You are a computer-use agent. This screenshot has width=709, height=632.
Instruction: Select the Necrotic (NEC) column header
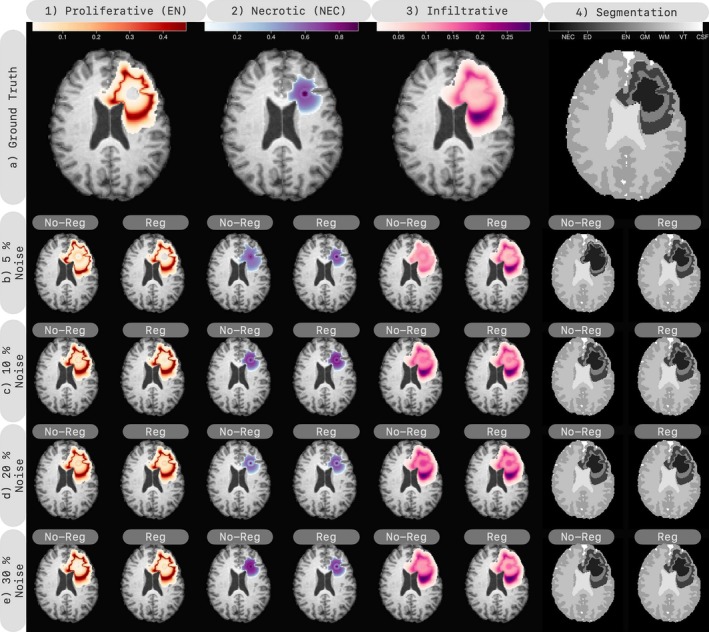click(288, 11)
